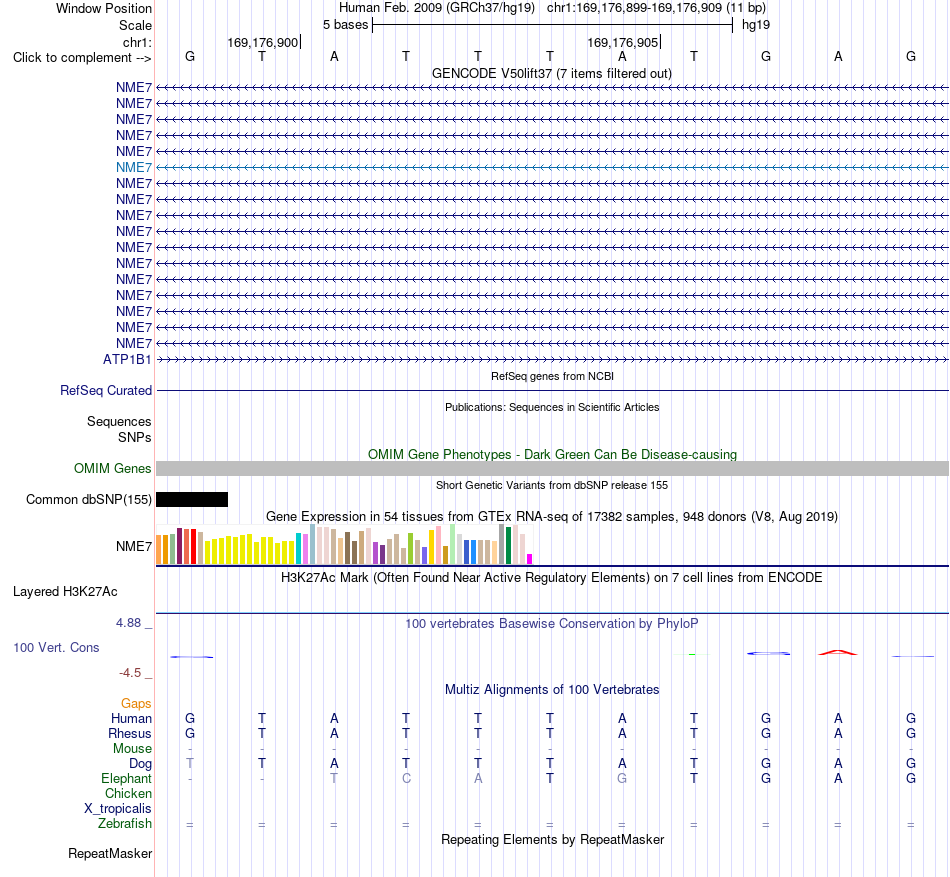950x877 pixels.
Task: Click the 'Dog' alignment row label
Action: 140,764
